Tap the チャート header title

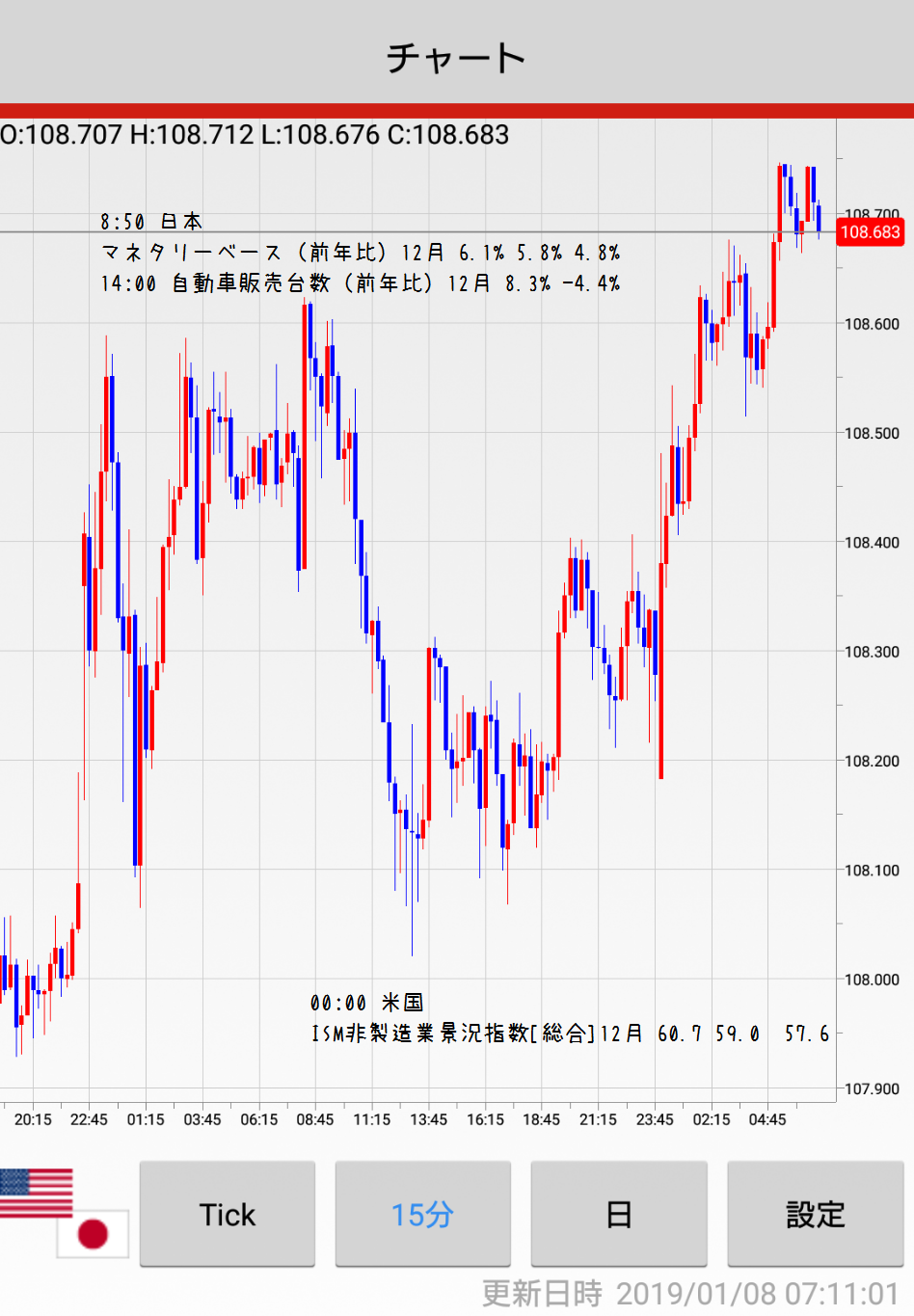tap(457, 58)
